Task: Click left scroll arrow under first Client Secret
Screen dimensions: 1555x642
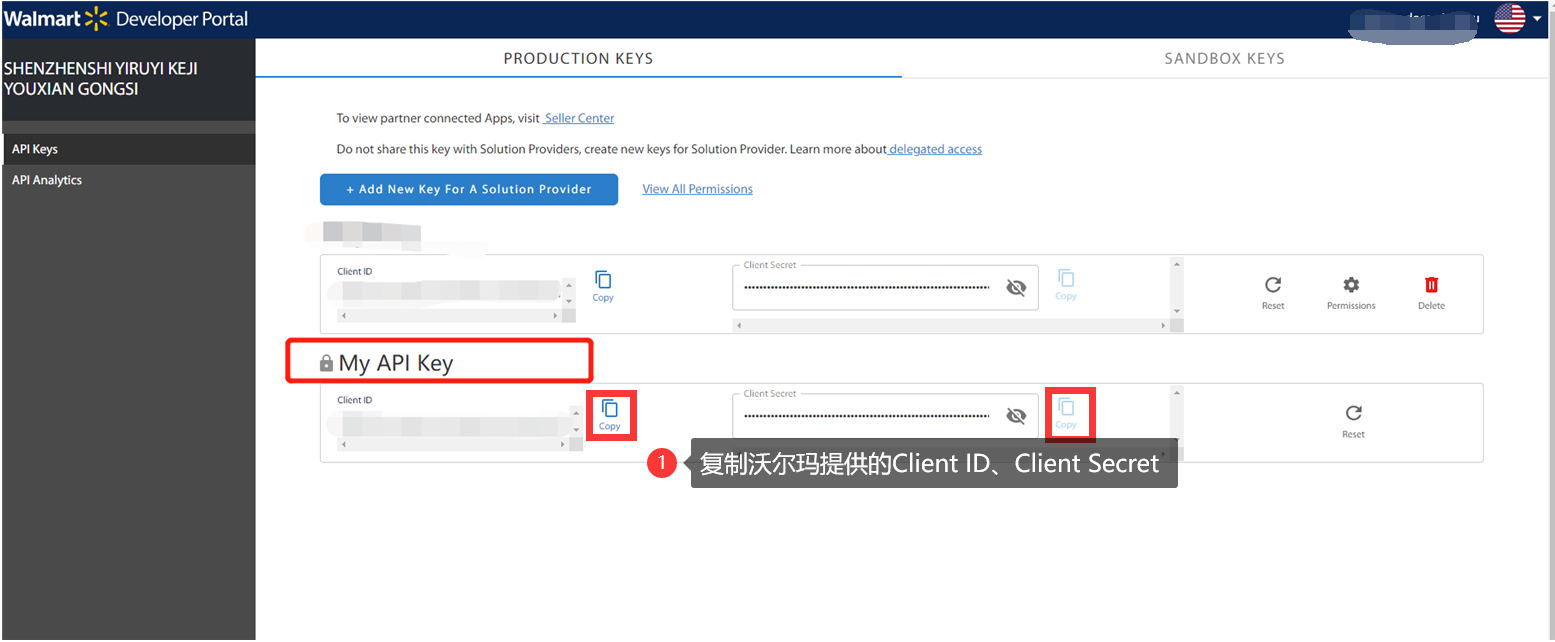Action: pyautogui.click(x=739, y=326)
